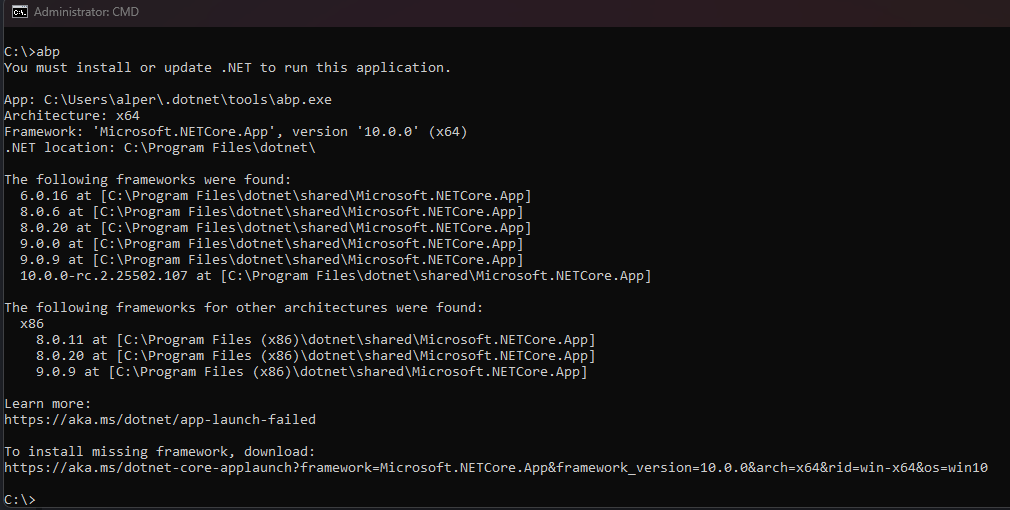1010x510 pixels.
Task: Click the 10.0.0-rc.2.25502.107 framework entry
Action: [335, 275]
